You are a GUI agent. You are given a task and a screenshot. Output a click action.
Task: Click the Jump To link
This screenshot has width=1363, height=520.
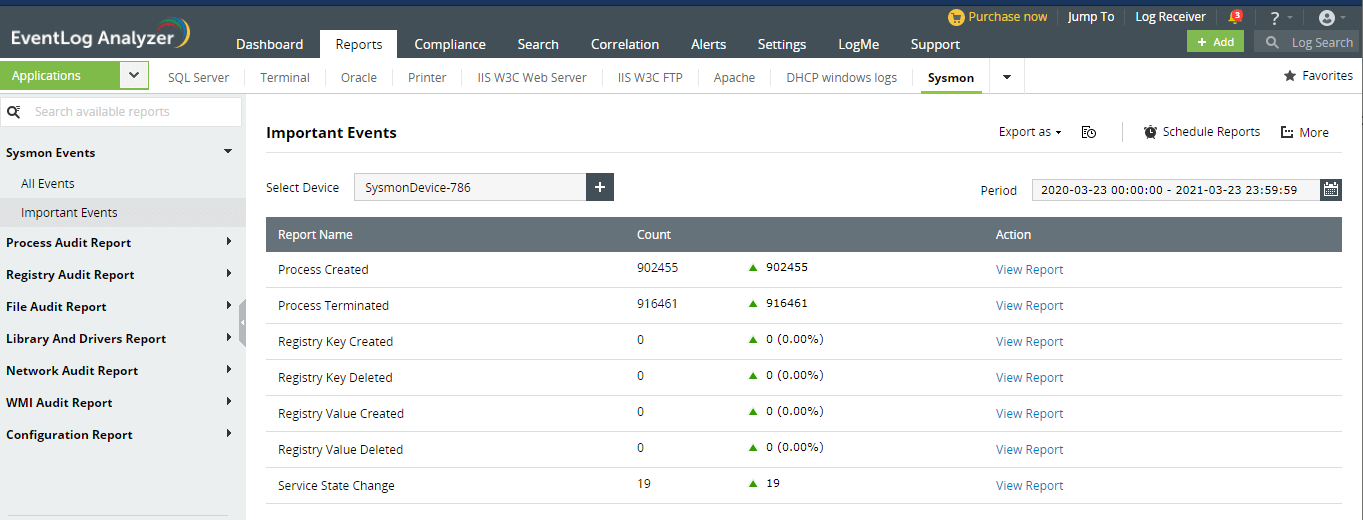coord(1091,17)
